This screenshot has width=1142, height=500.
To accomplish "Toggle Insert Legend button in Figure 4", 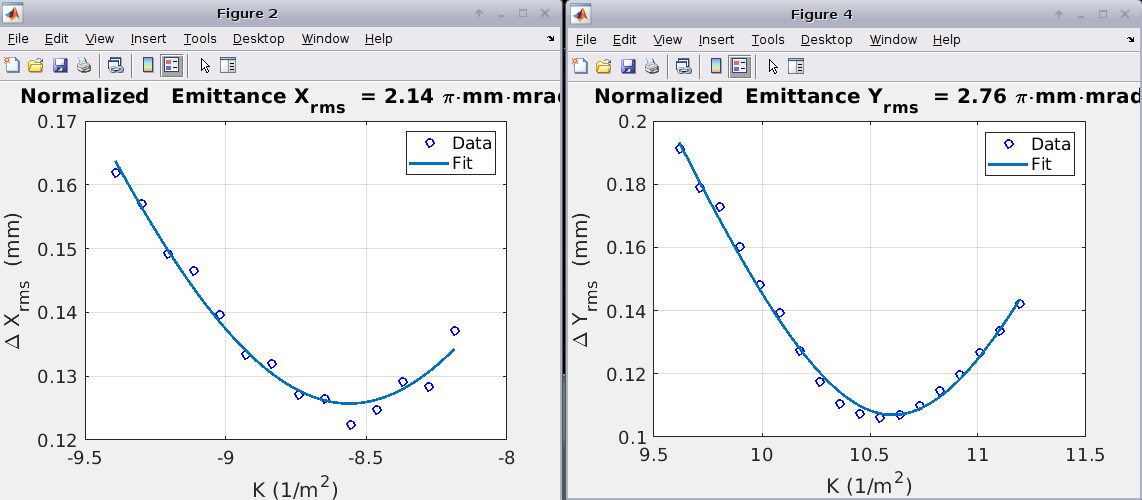I will [x=739, y=66].
